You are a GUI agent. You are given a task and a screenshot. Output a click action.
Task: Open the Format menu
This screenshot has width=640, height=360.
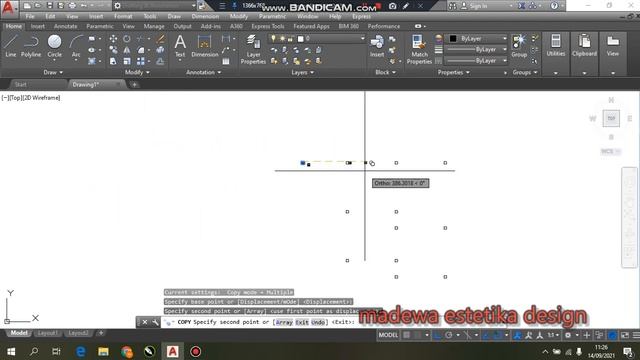coord(123,16)
